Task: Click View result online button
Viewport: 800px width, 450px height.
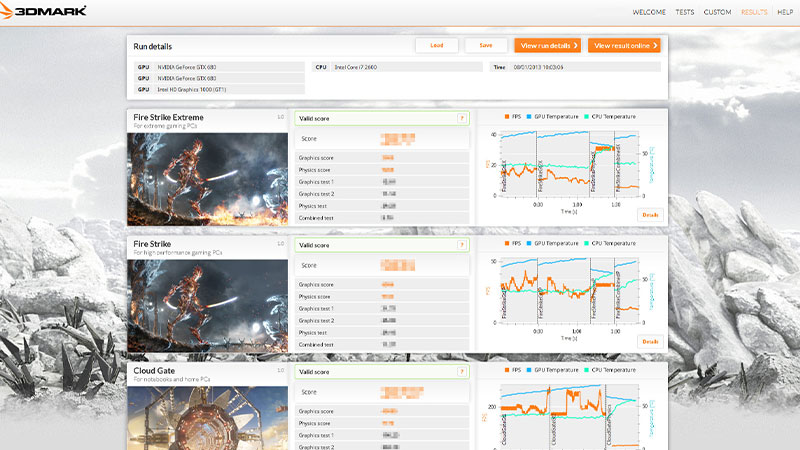Action: (x=624, y=45)
